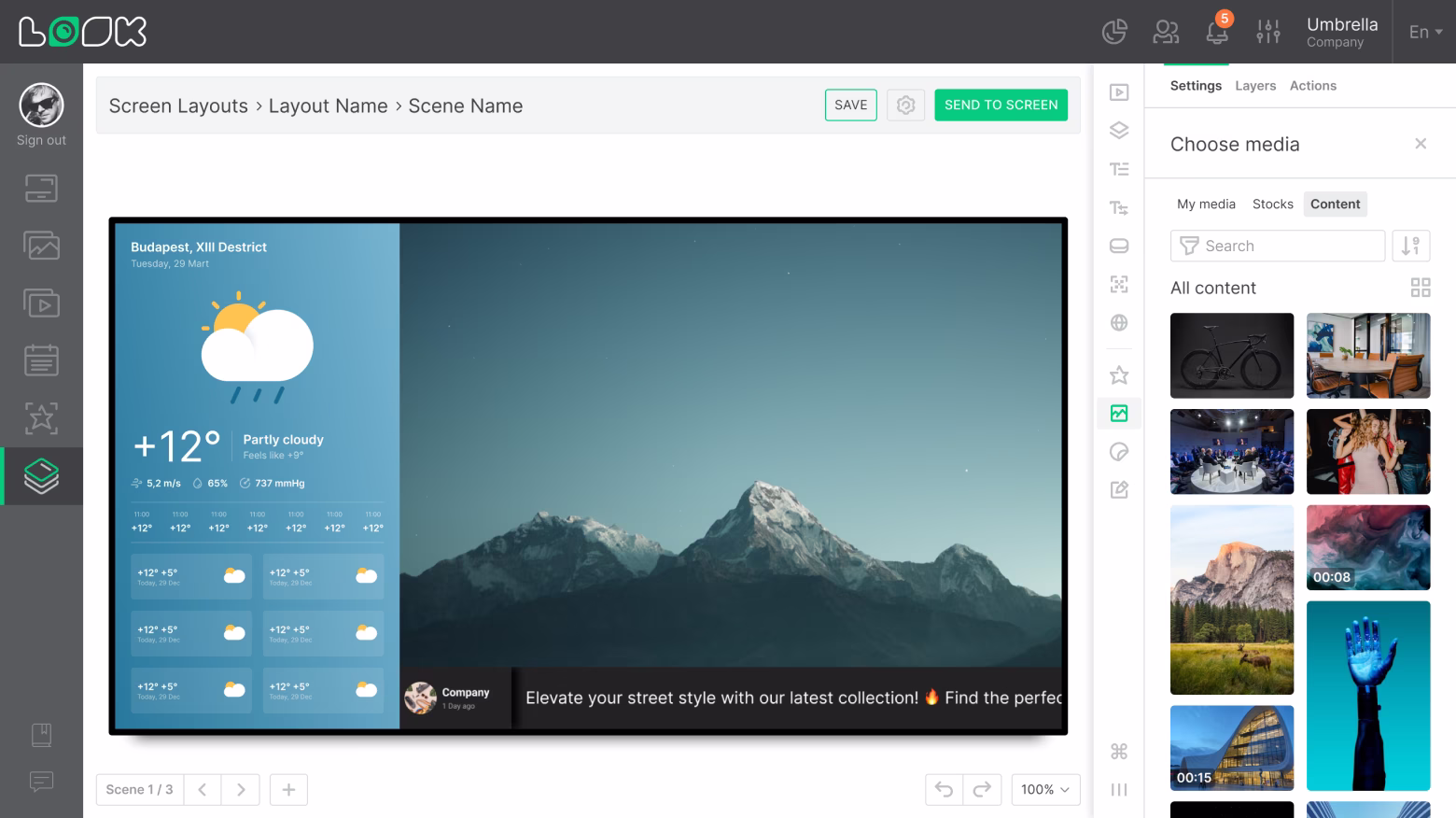
Task: Go to next scene arrow
Action: pos(241,790)
